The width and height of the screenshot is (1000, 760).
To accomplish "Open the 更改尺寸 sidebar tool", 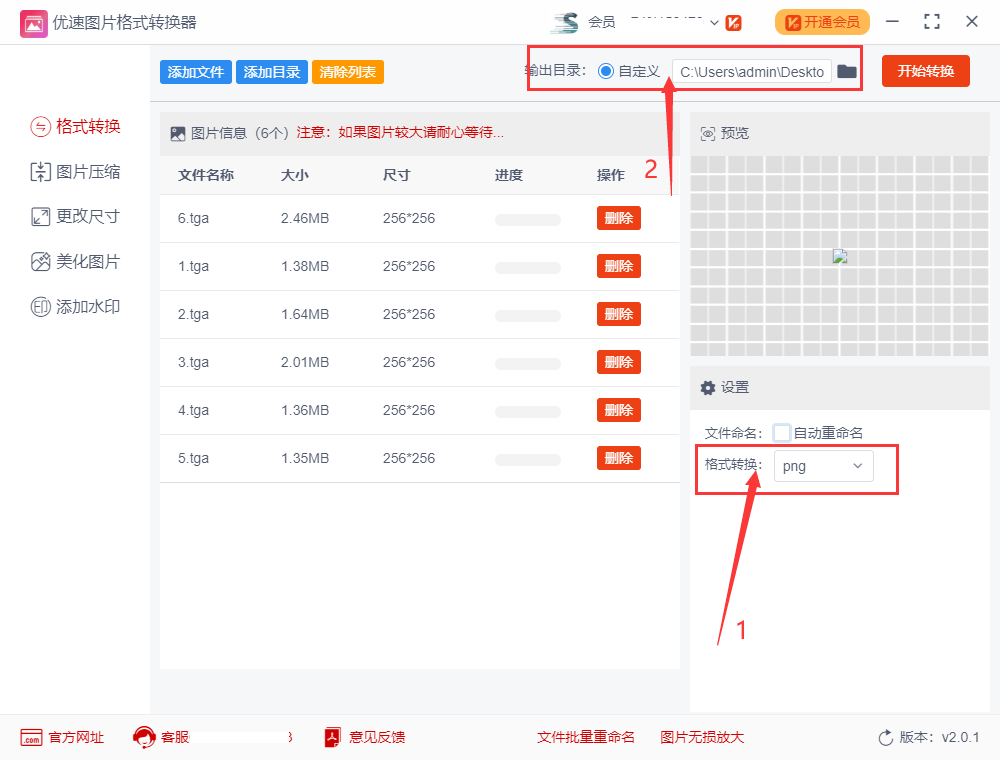I will click(x=70, y=216).
